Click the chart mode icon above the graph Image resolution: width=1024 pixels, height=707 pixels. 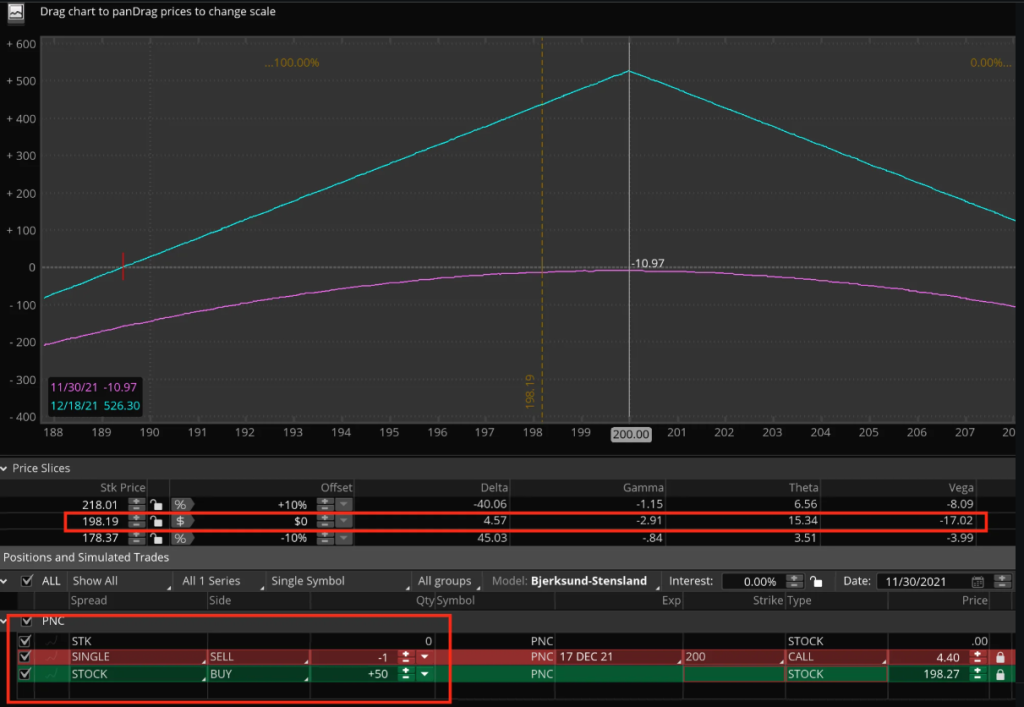pos(16,12)
